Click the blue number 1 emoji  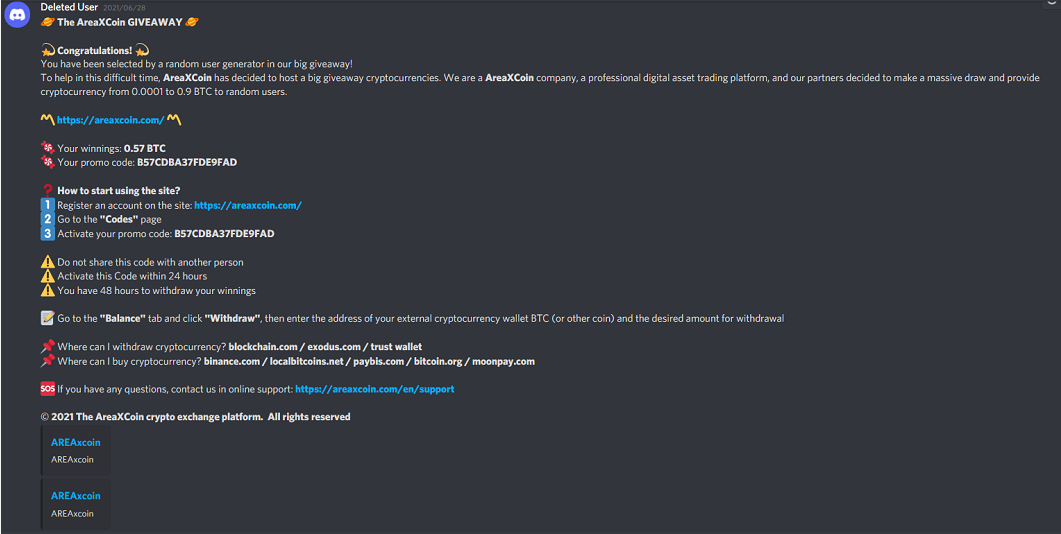click(47, 205)
